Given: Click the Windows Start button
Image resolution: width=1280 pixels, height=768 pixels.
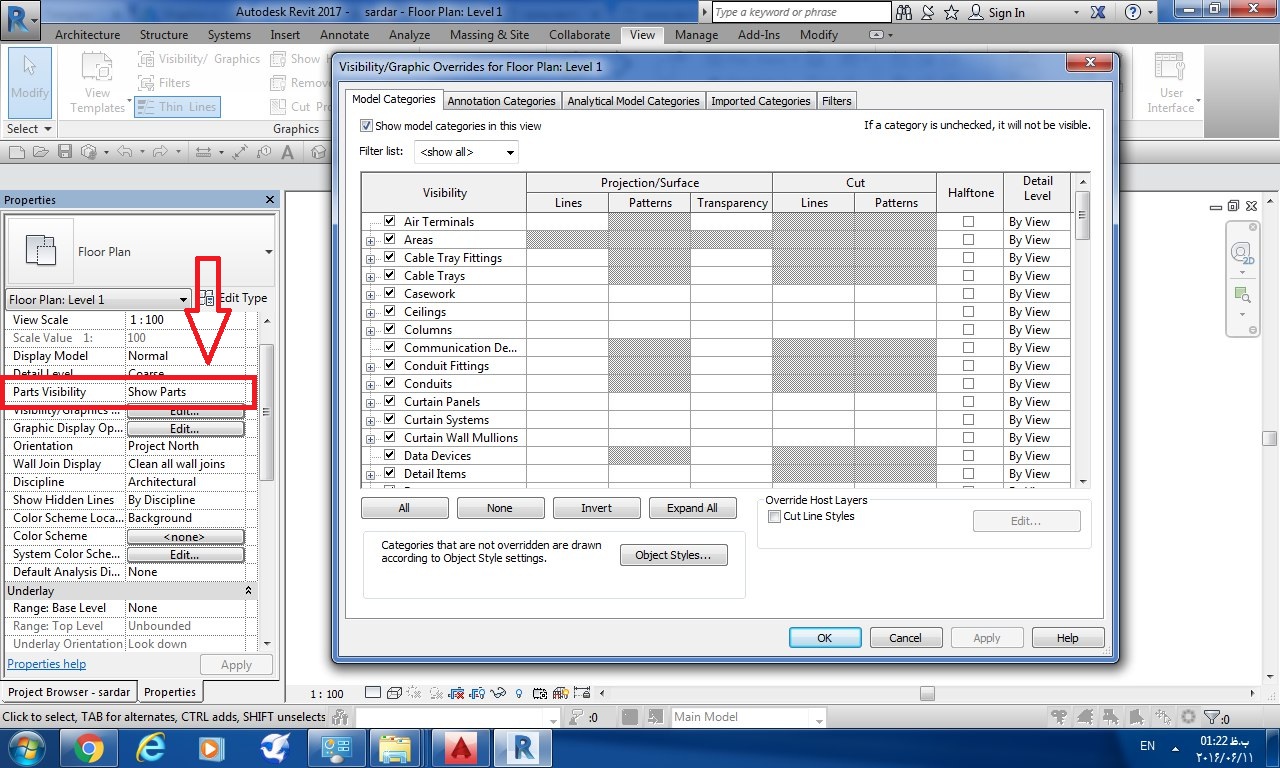Looking at the screenshot, I should [25, 748].
